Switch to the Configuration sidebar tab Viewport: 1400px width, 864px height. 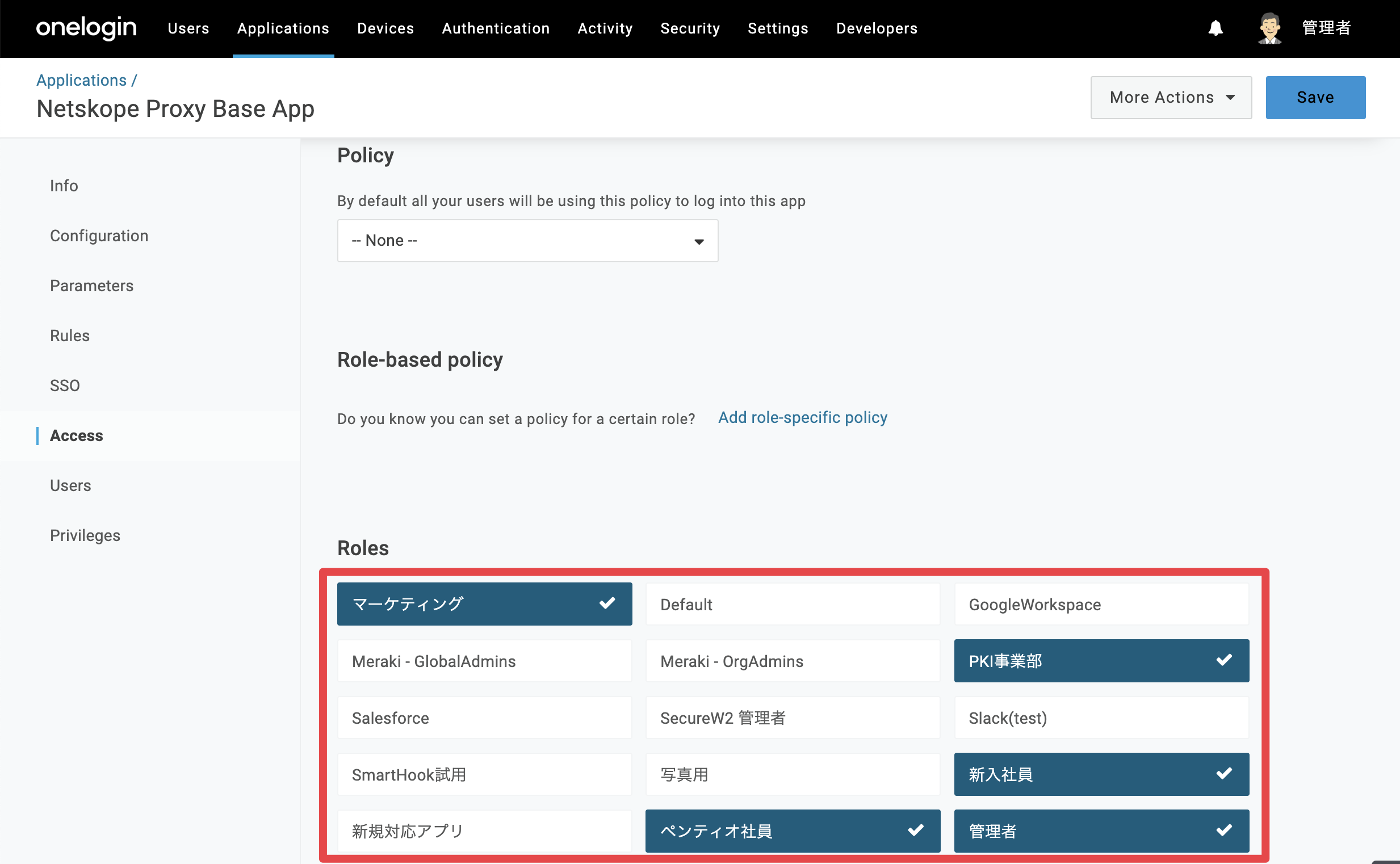coord(99,236)
